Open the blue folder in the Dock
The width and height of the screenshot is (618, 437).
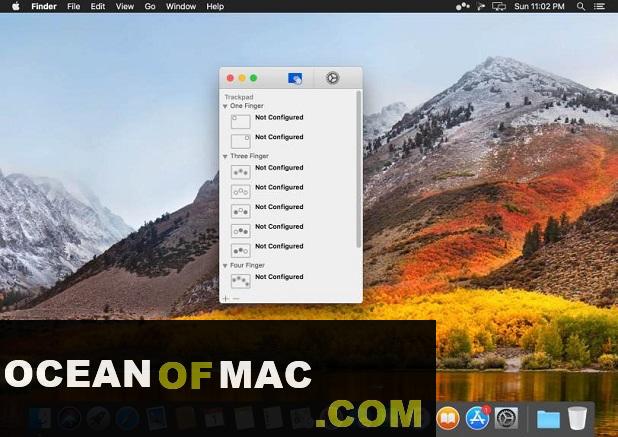coord(548,419)
